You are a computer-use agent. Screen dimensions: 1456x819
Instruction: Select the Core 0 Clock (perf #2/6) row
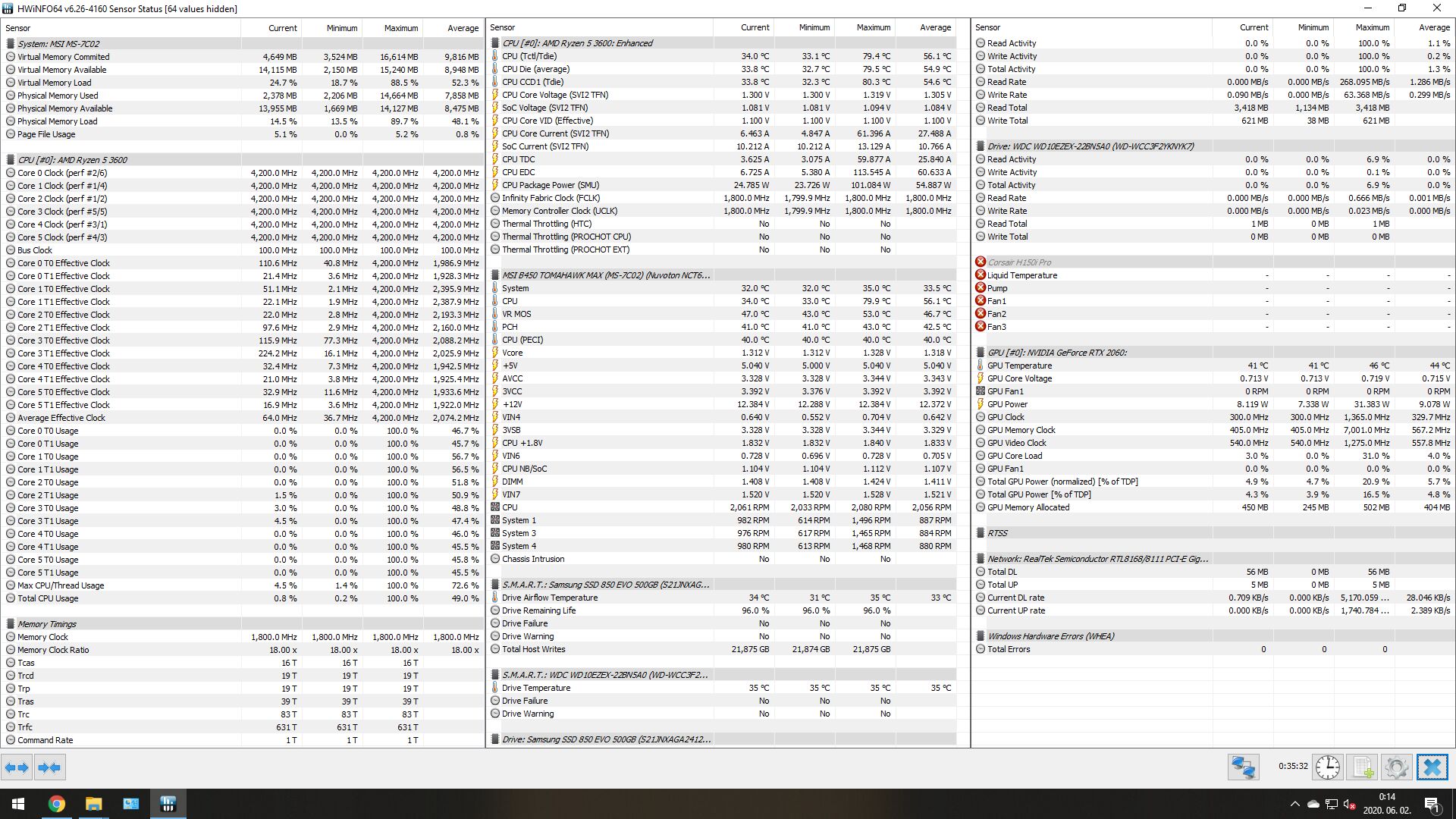[x=243, y=173]
